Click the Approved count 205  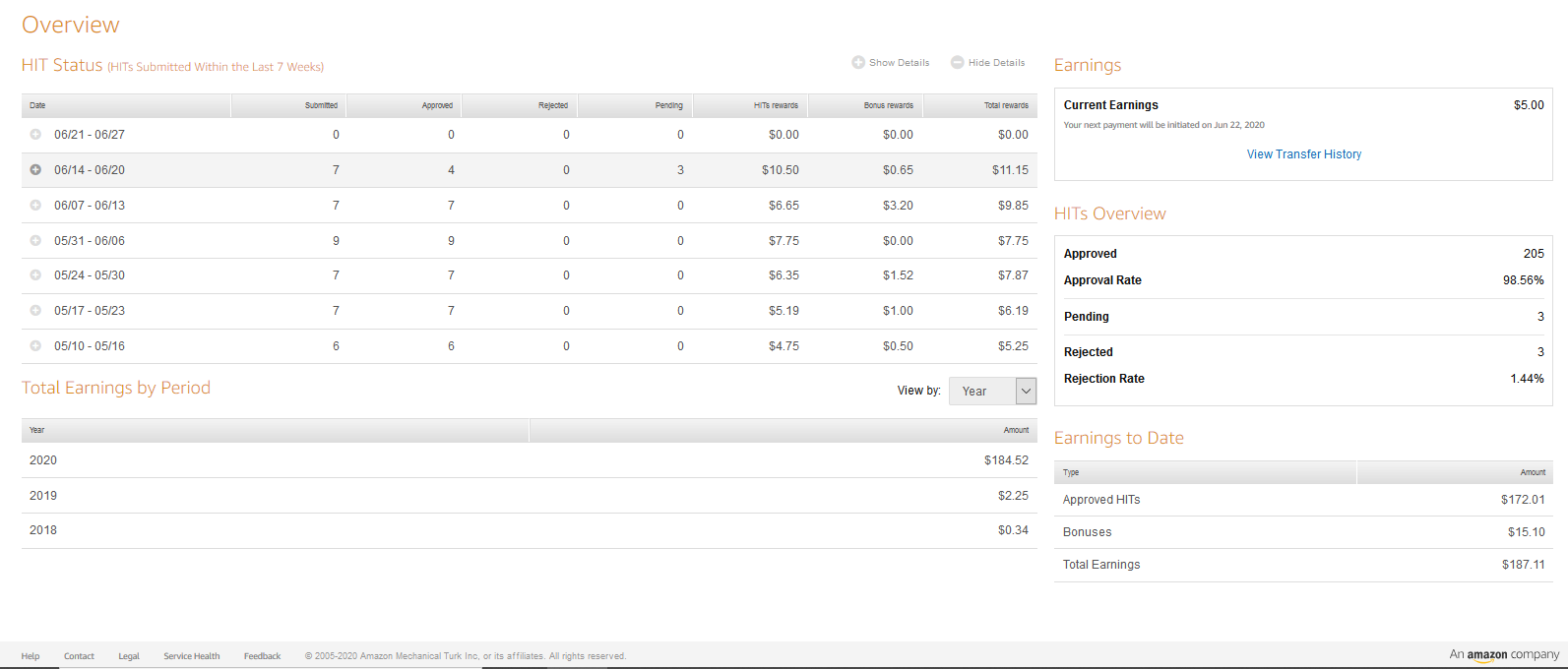point(1534,254)
